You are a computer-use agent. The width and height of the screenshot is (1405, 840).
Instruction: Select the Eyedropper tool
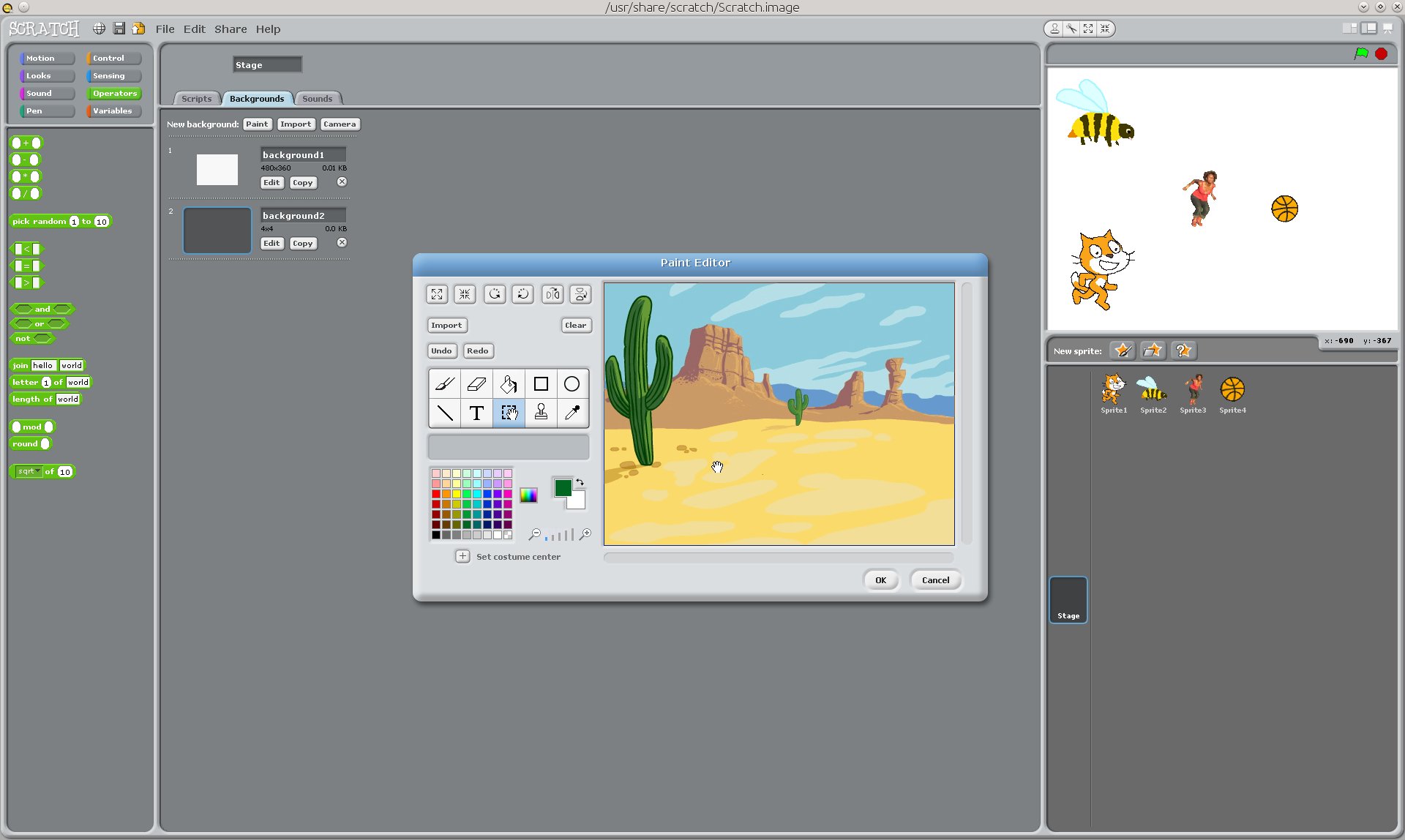pyautogui.click(x=572, y=413)
